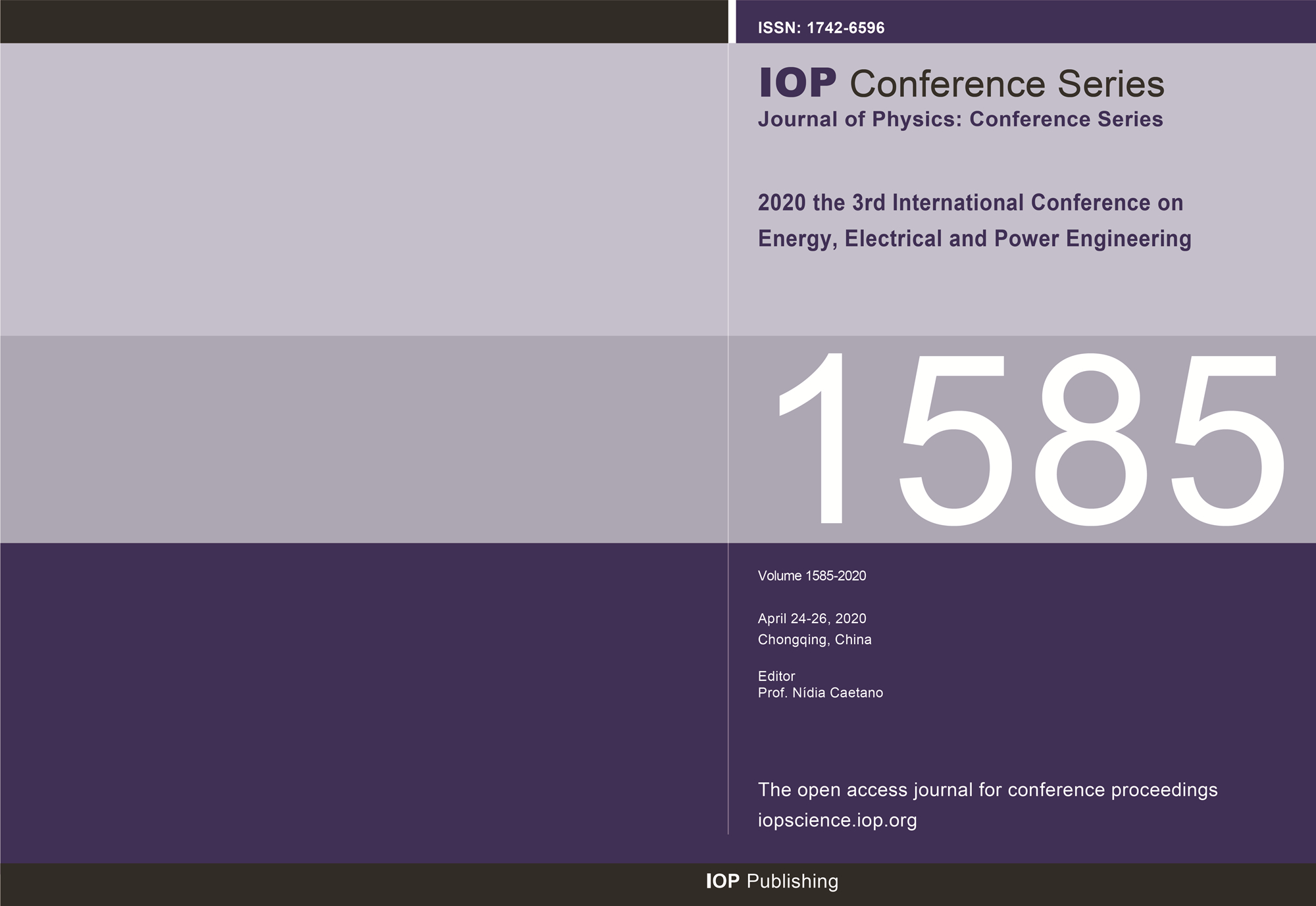Viewport: 1316px width, 906px height.
Task: Click the April 24-26, 2020 date
Action: [811, 618]
